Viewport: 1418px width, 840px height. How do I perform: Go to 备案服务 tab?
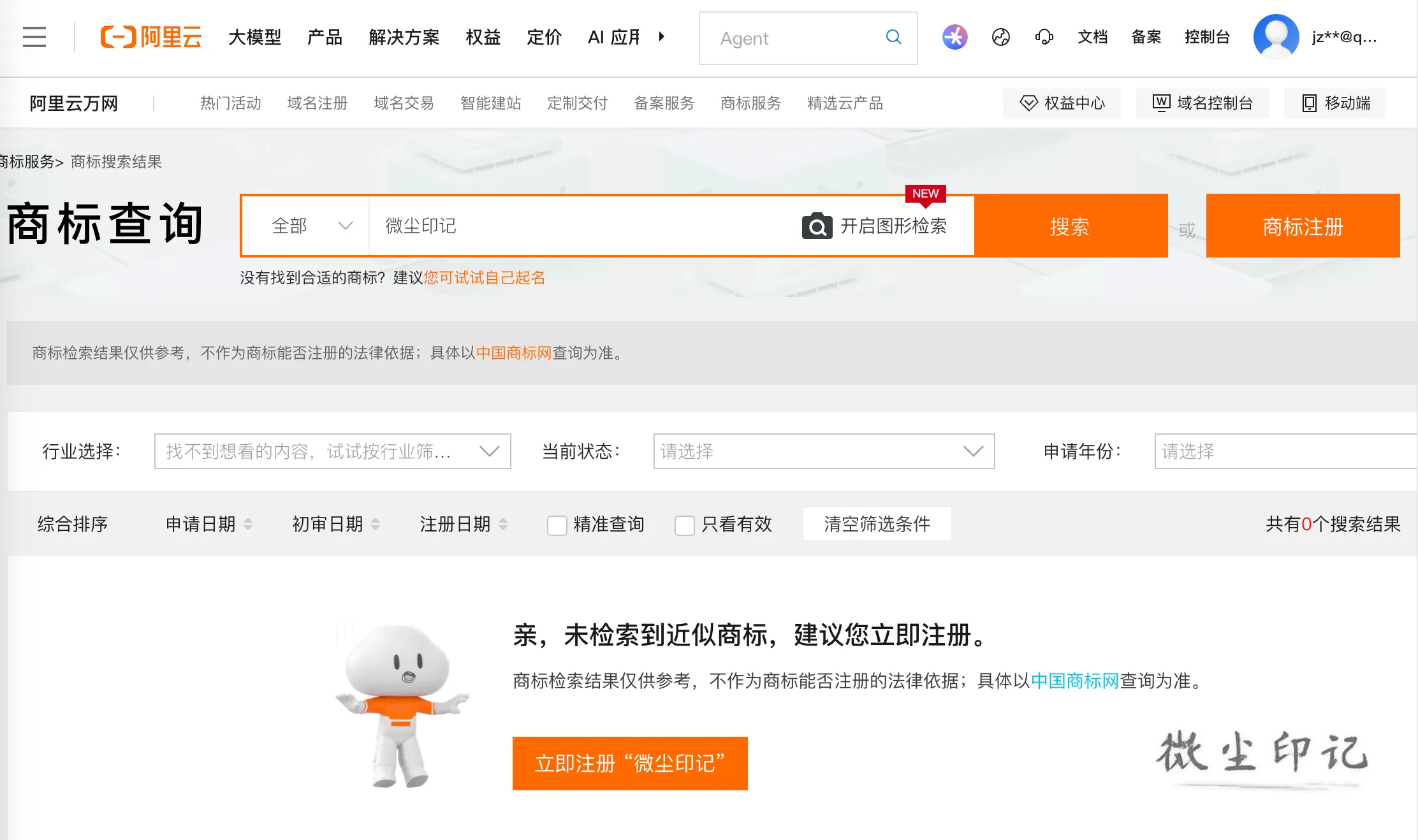[x=664, y=103]
